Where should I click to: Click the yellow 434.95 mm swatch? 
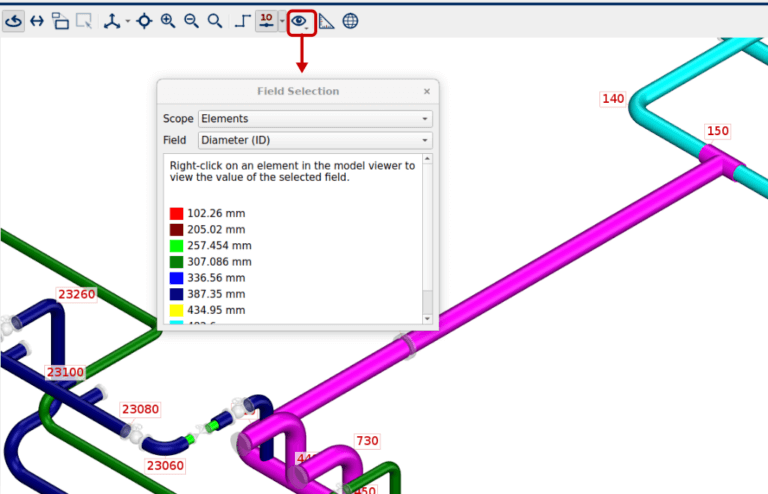coord(176,310)
